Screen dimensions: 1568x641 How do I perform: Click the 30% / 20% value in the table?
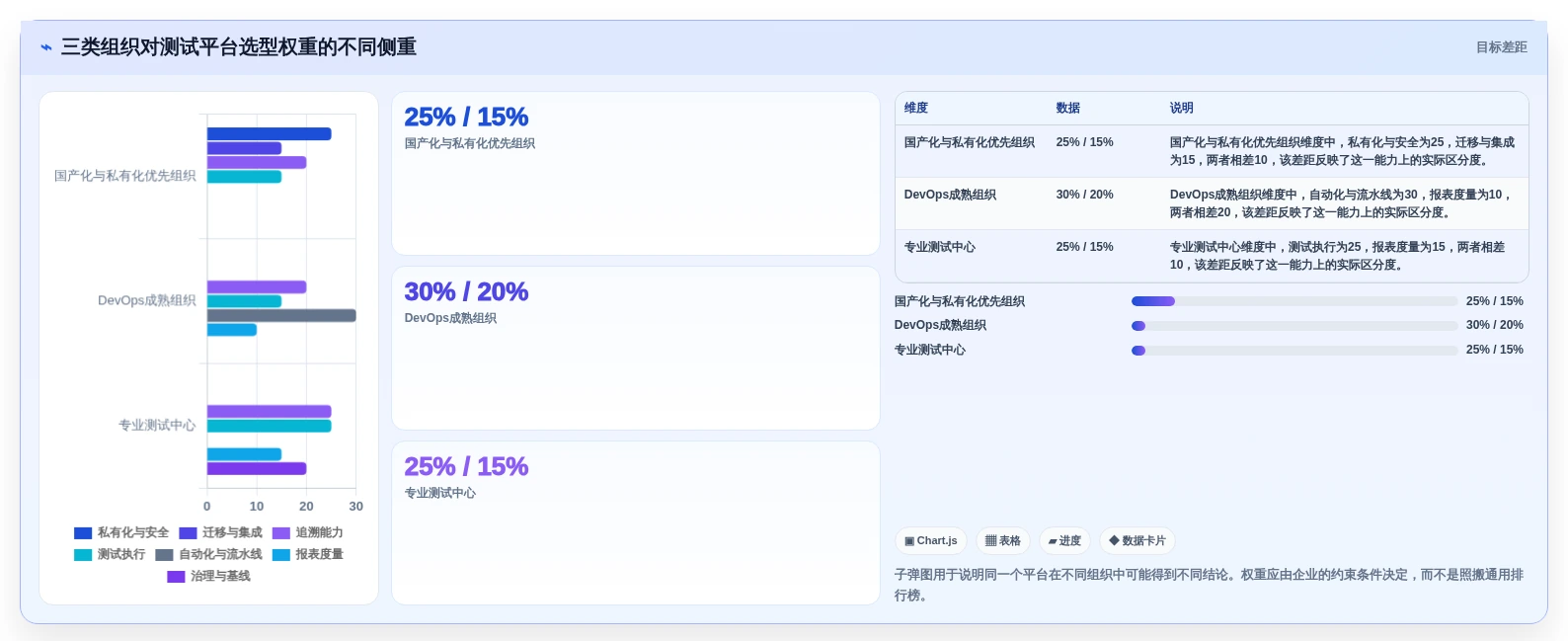[1084, 195]
